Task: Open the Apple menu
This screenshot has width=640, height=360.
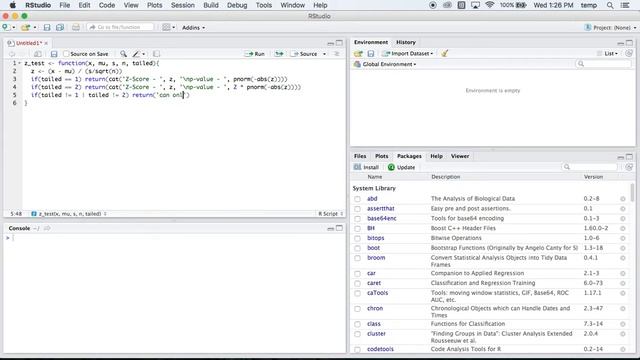Action: (13, 5)
